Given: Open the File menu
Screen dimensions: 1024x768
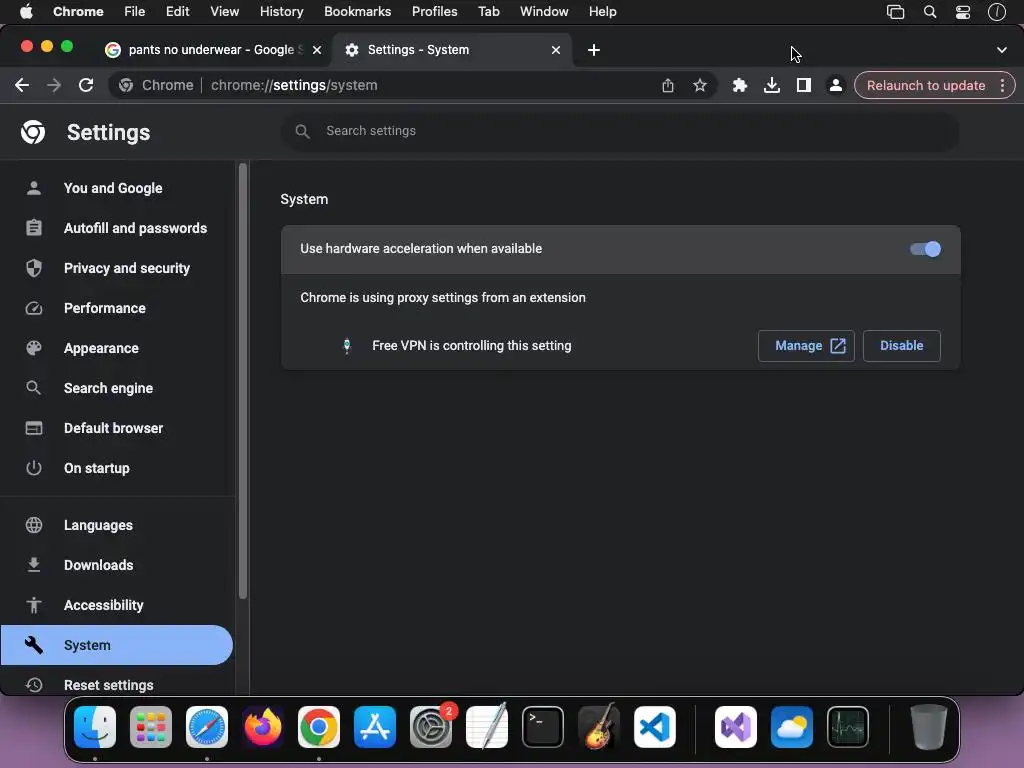Looking at the screenshot, I should coord(135,12).
